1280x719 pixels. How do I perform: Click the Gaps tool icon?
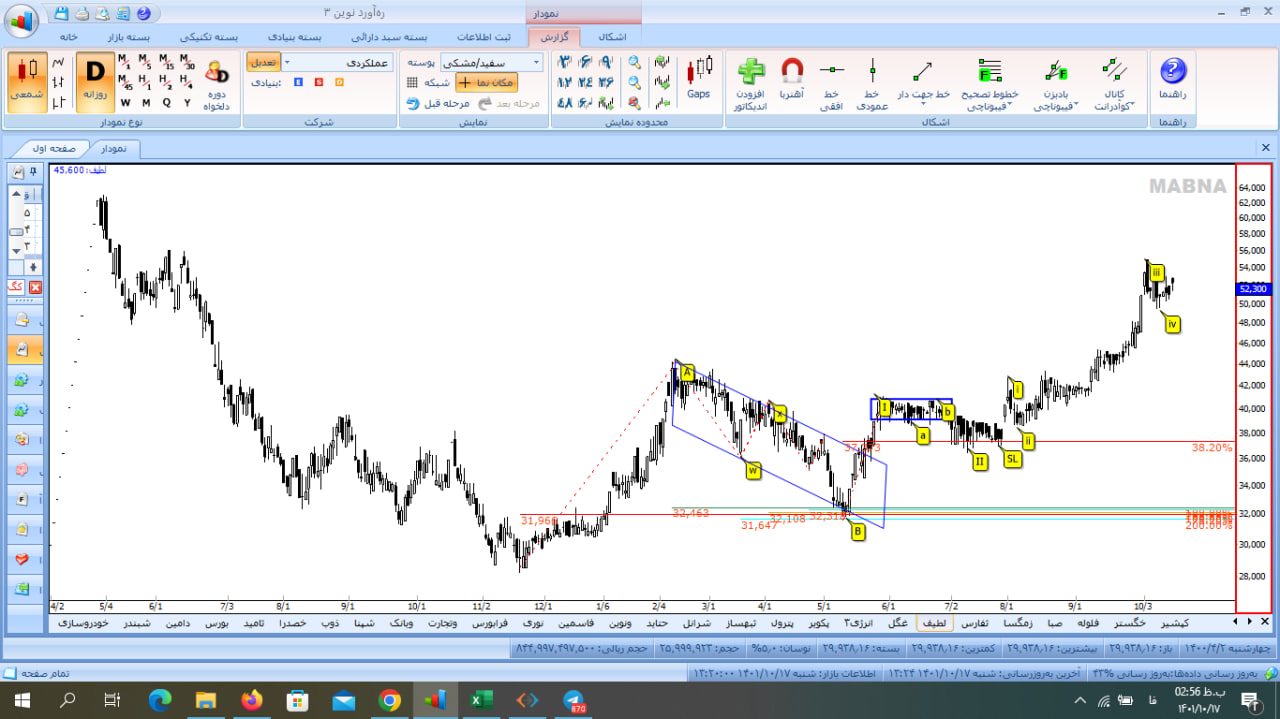pyautogui.click(x=698, y=77)
